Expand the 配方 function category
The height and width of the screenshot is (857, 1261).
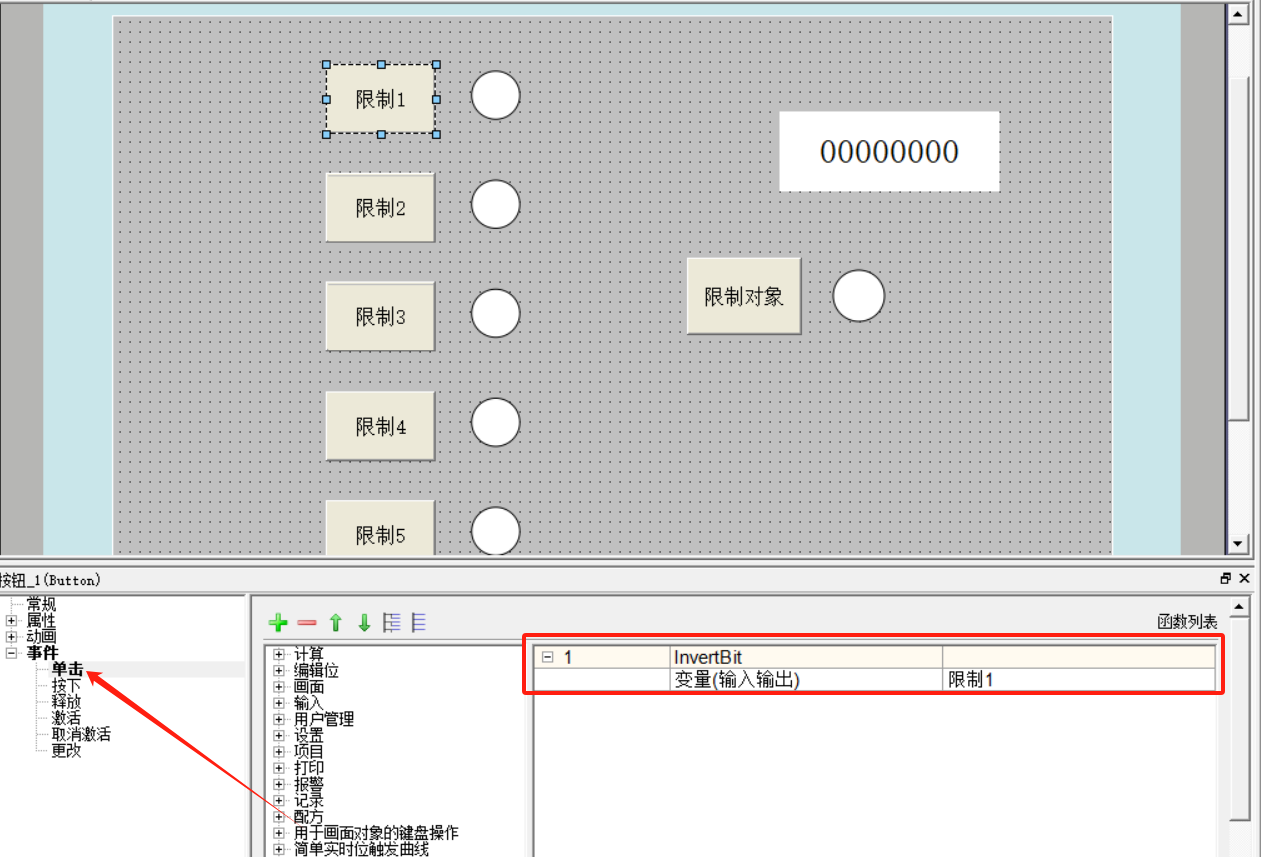tap(280, 817)
